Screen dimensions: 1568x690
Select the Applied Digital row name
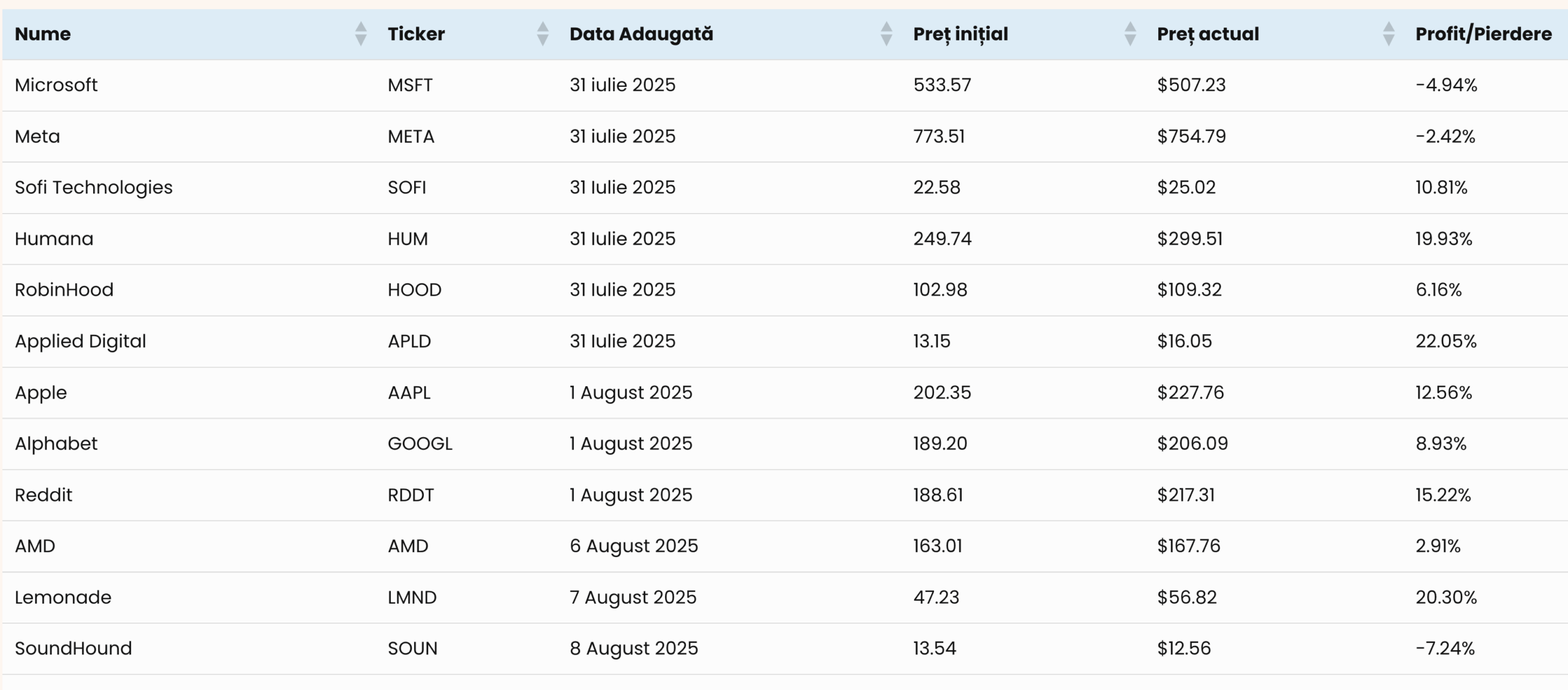[80, 341]
